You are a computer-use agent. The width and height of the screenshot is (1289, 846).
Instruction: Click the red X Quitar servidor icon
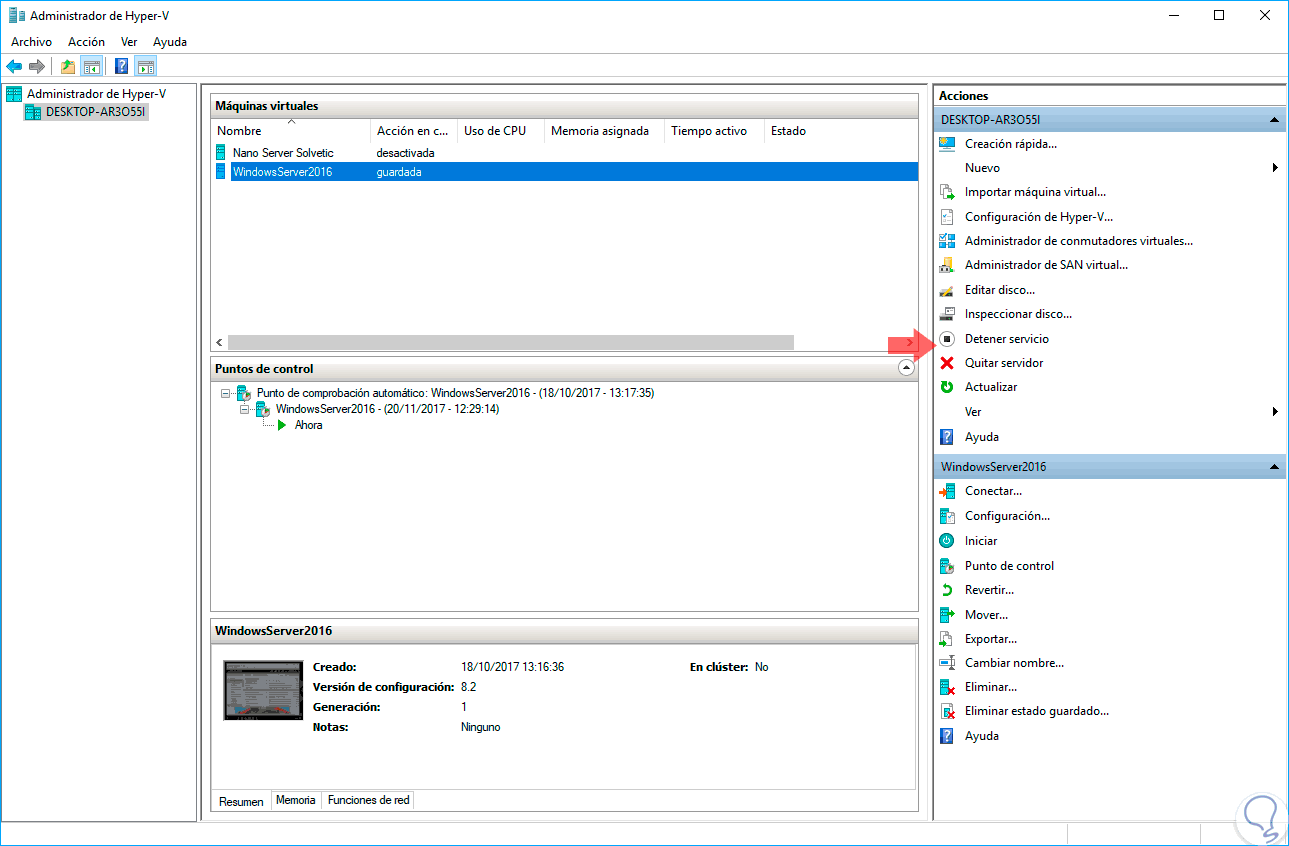(x=947, y=363)
